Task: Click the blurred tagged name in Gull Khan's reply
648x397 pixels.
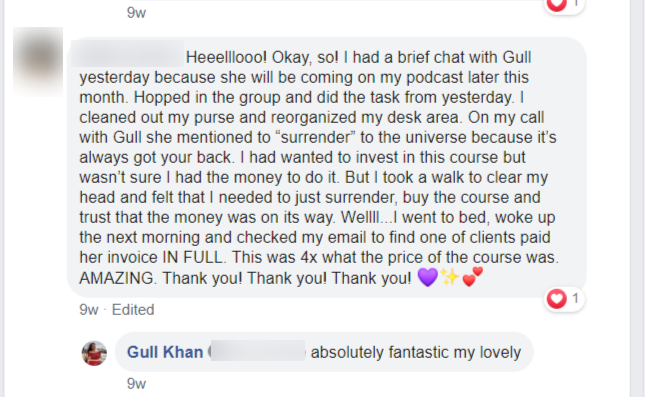Action: click(x=258, y=351)
